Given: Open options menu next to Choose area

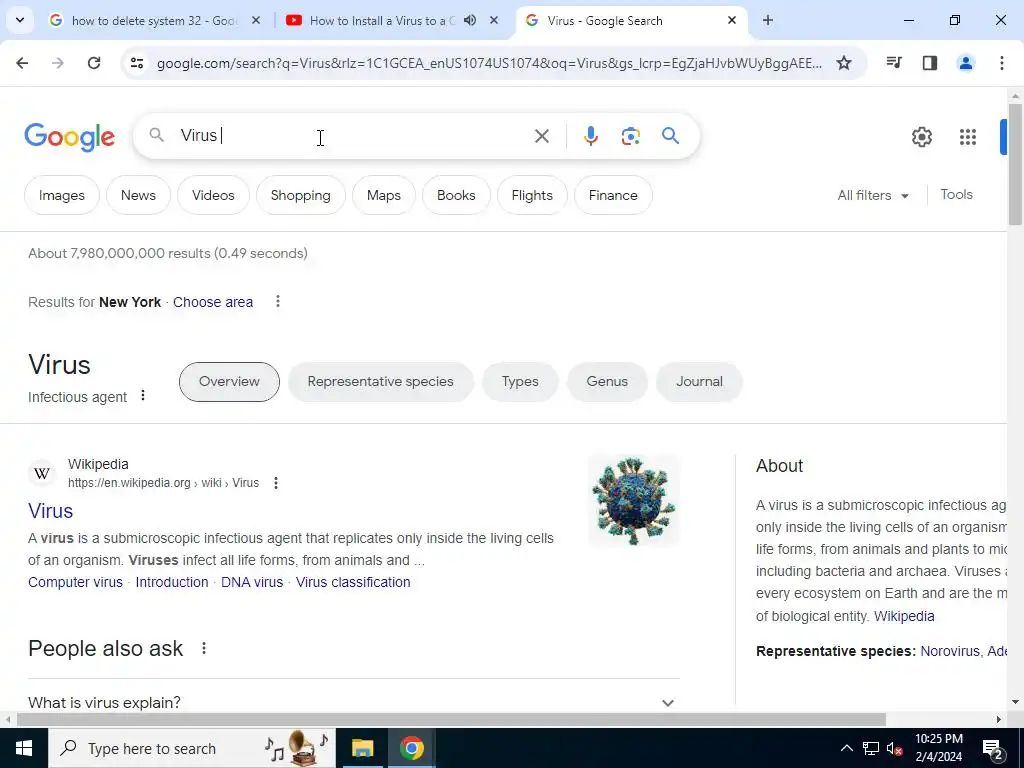Looking at the screenshot, I should click(x=278, y=301).
